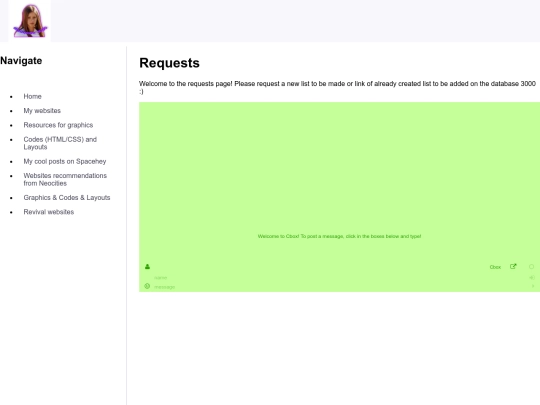The width and height of the screenshot is (540, 405).
Task: Open the Home navigation link
Action: point(32,96)
